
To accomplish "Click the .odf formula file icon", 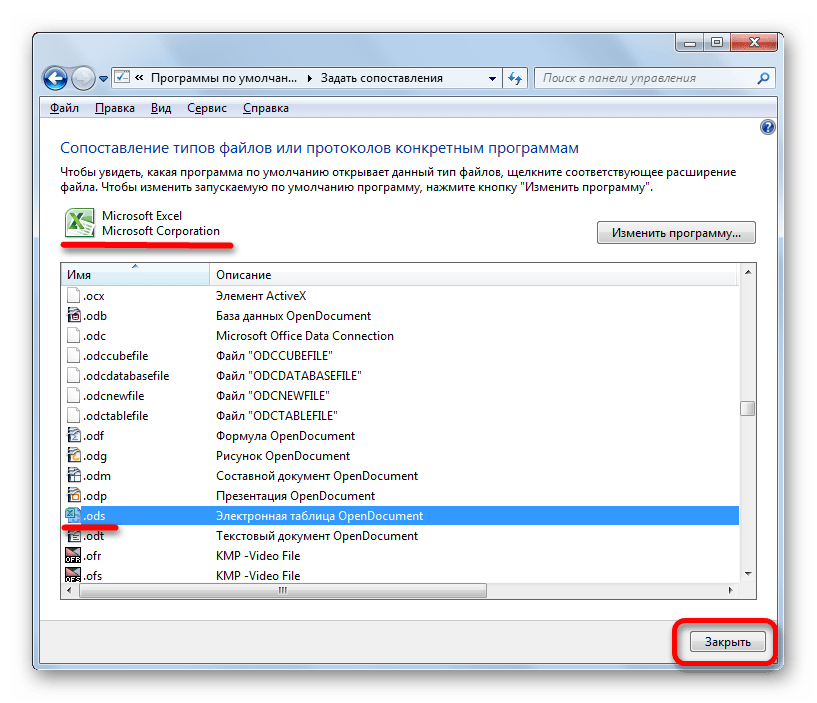I will 74,435.
